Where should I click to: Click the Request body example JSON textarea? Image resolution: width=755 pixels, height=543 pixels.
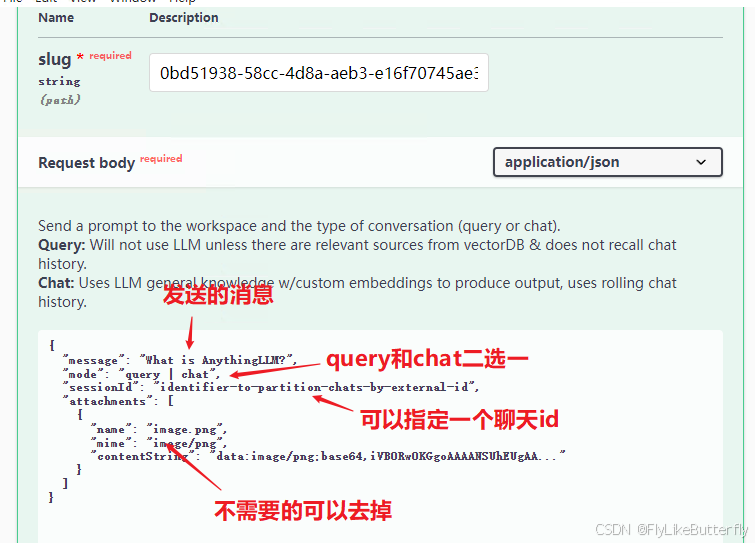[380, 436]
